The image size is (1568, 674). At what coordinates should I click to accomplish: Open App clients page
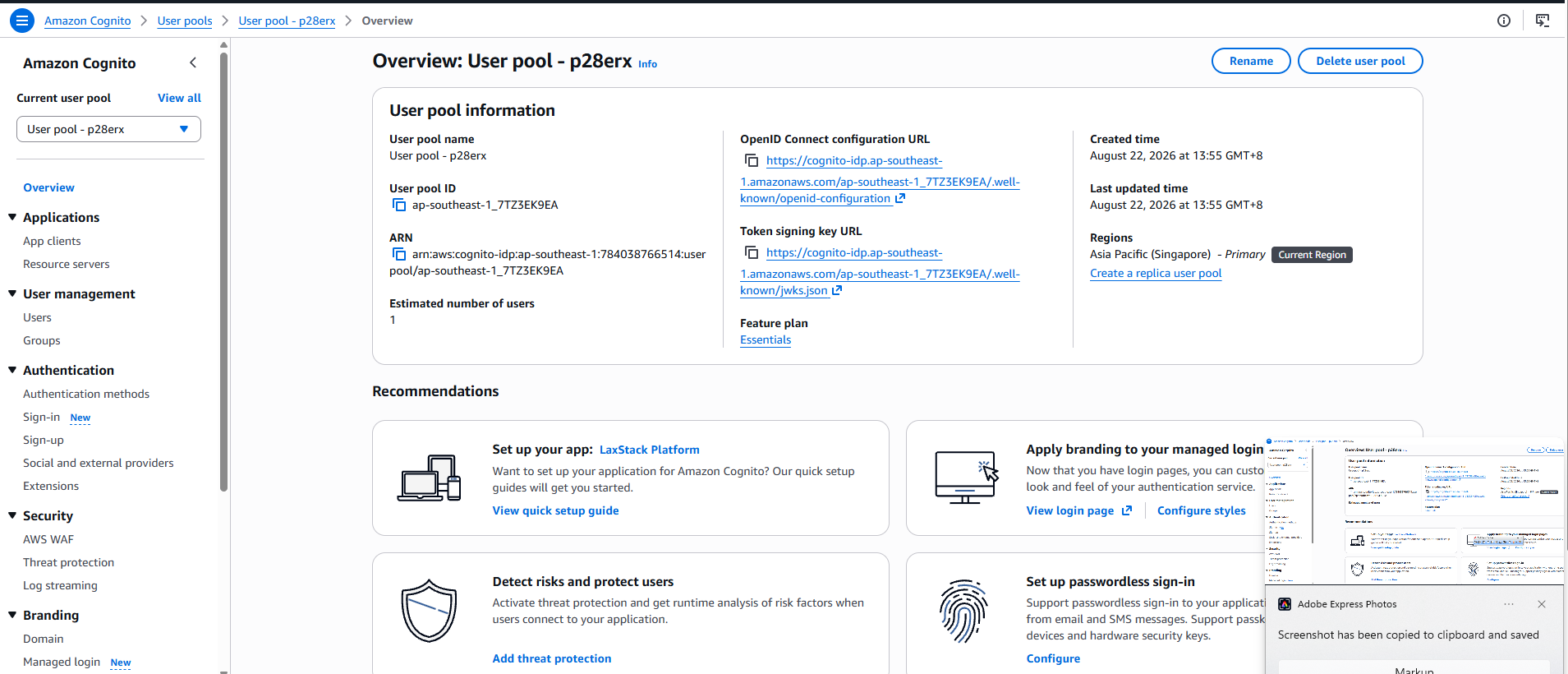[x=52, y=241]
